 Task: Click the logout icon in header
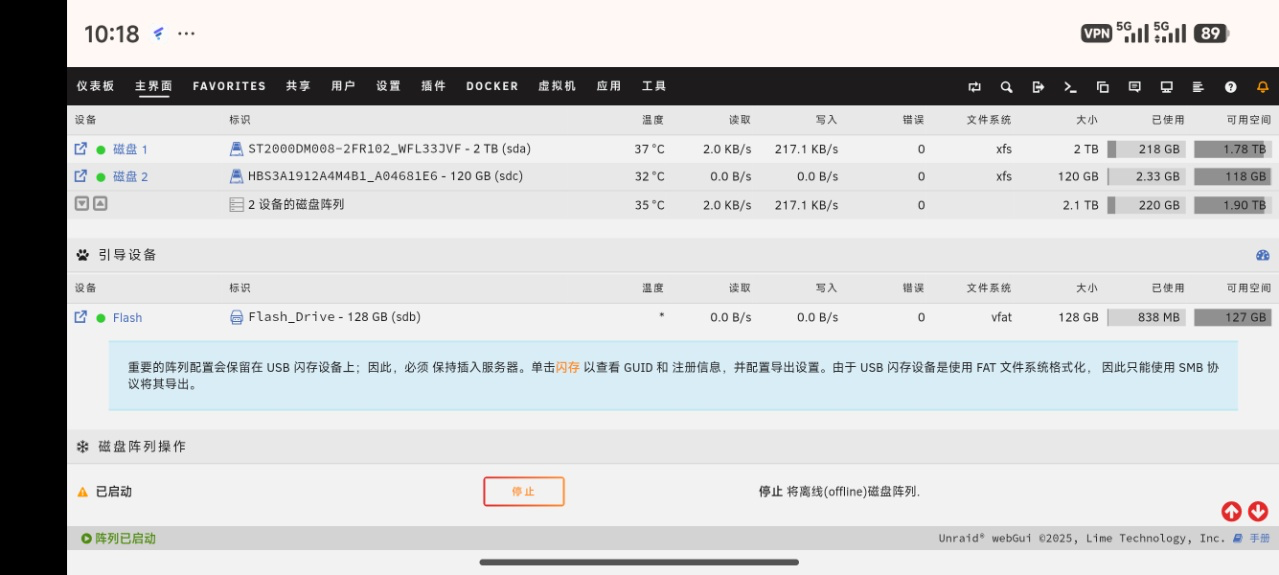tap(1038, 87)
